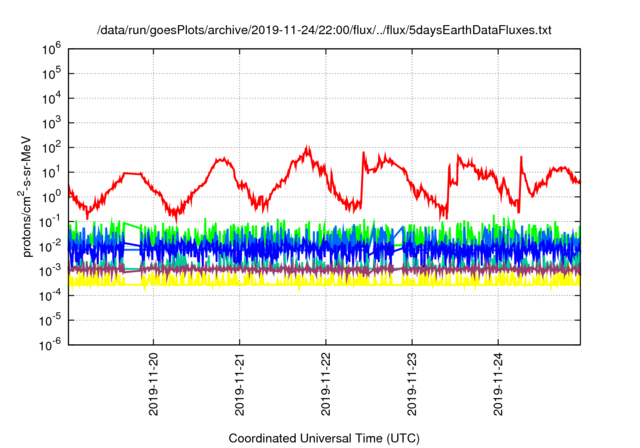640x448 pixels.
Task: Select the 10^2 y-axis label
Action: point(51,148)
